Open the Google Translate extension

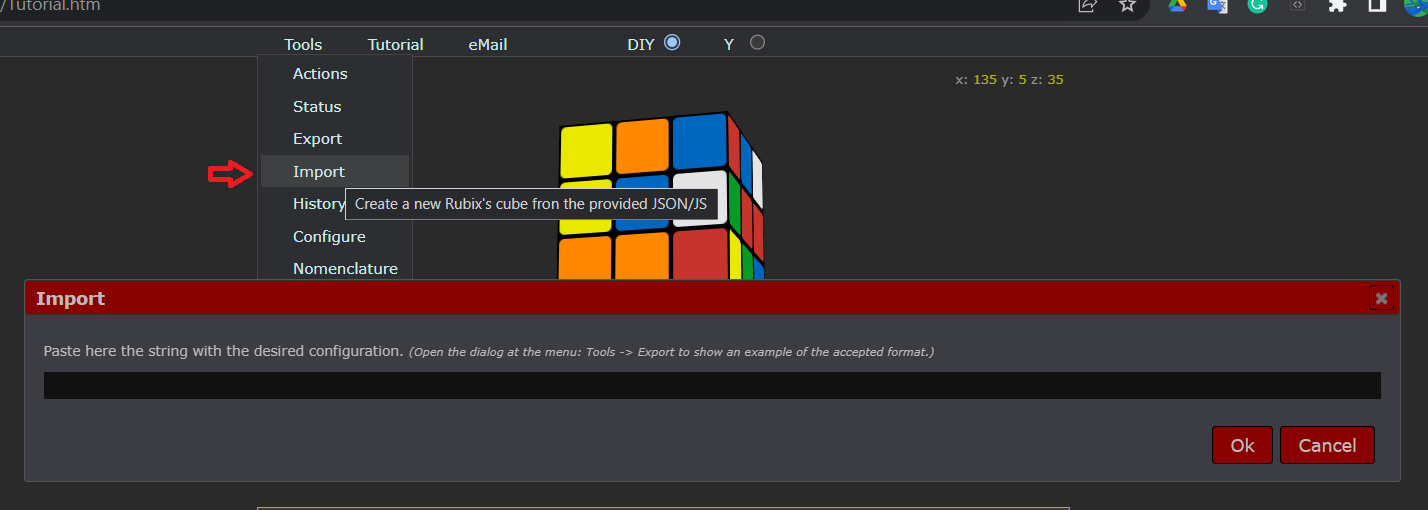click(x=1217, y=6)
